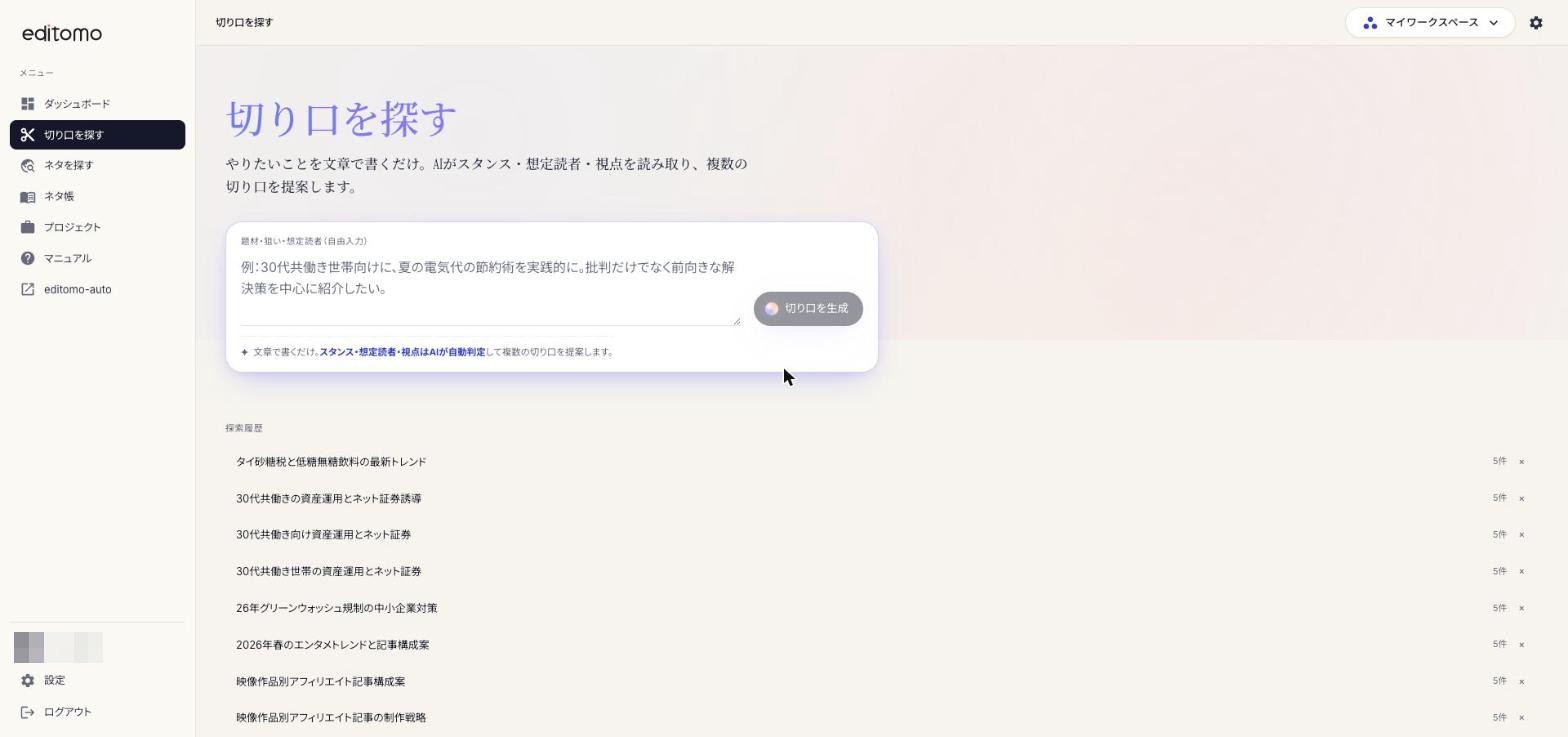Open settings via top-right gear icon
1568x737 pixels.
pyautogui.click(x=1536, y=22)
